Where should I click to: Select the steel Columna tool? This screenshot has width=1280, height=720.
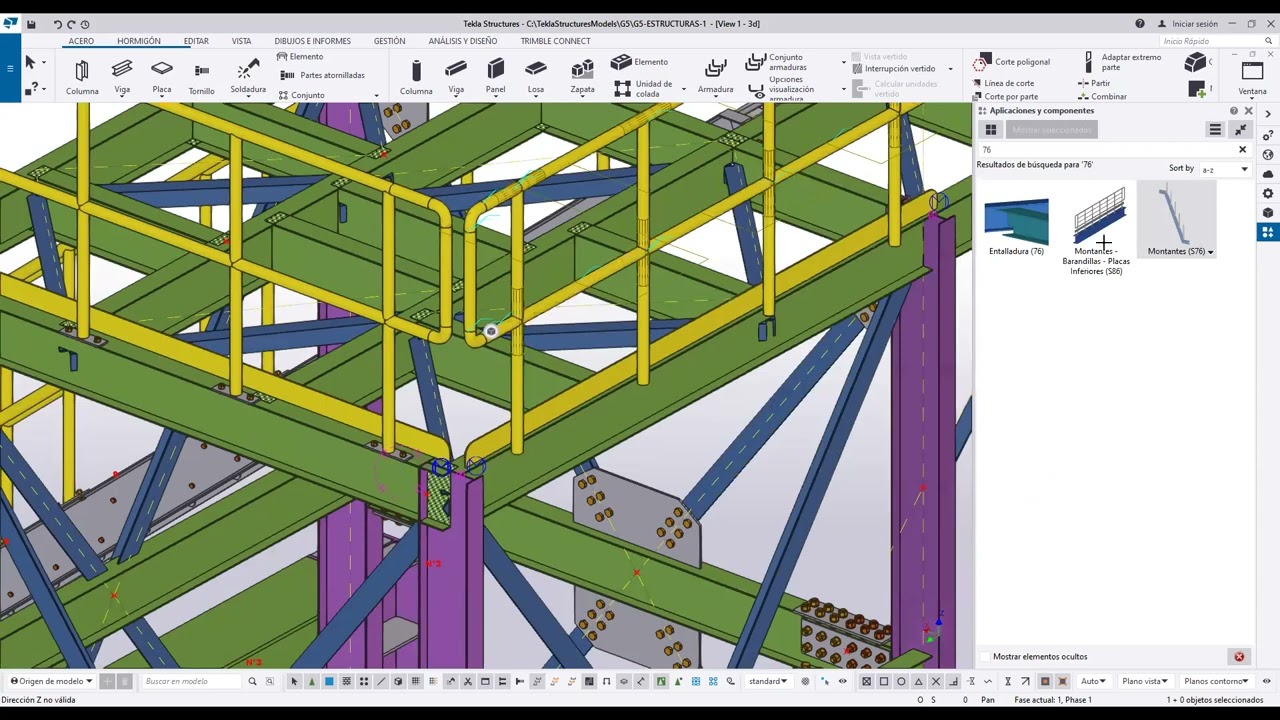(x=82, y=77)
